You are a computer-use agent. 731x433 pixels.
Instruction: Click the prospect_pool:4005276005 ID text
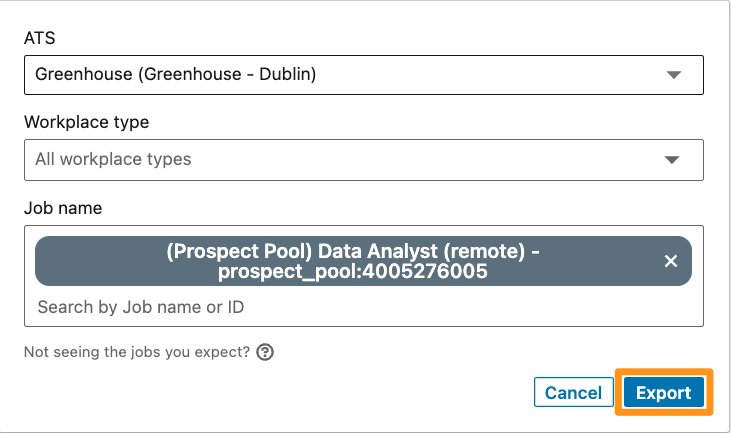click(x=353, y=272)
